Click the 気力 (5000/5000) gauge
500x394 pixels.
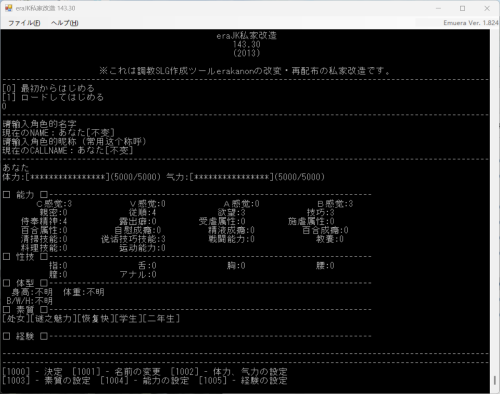(245, 177)
